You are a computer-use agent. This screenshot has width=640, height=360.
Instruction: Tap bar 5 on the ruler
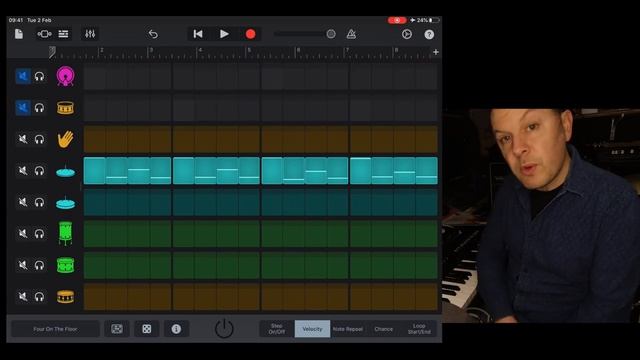(249, 50)
